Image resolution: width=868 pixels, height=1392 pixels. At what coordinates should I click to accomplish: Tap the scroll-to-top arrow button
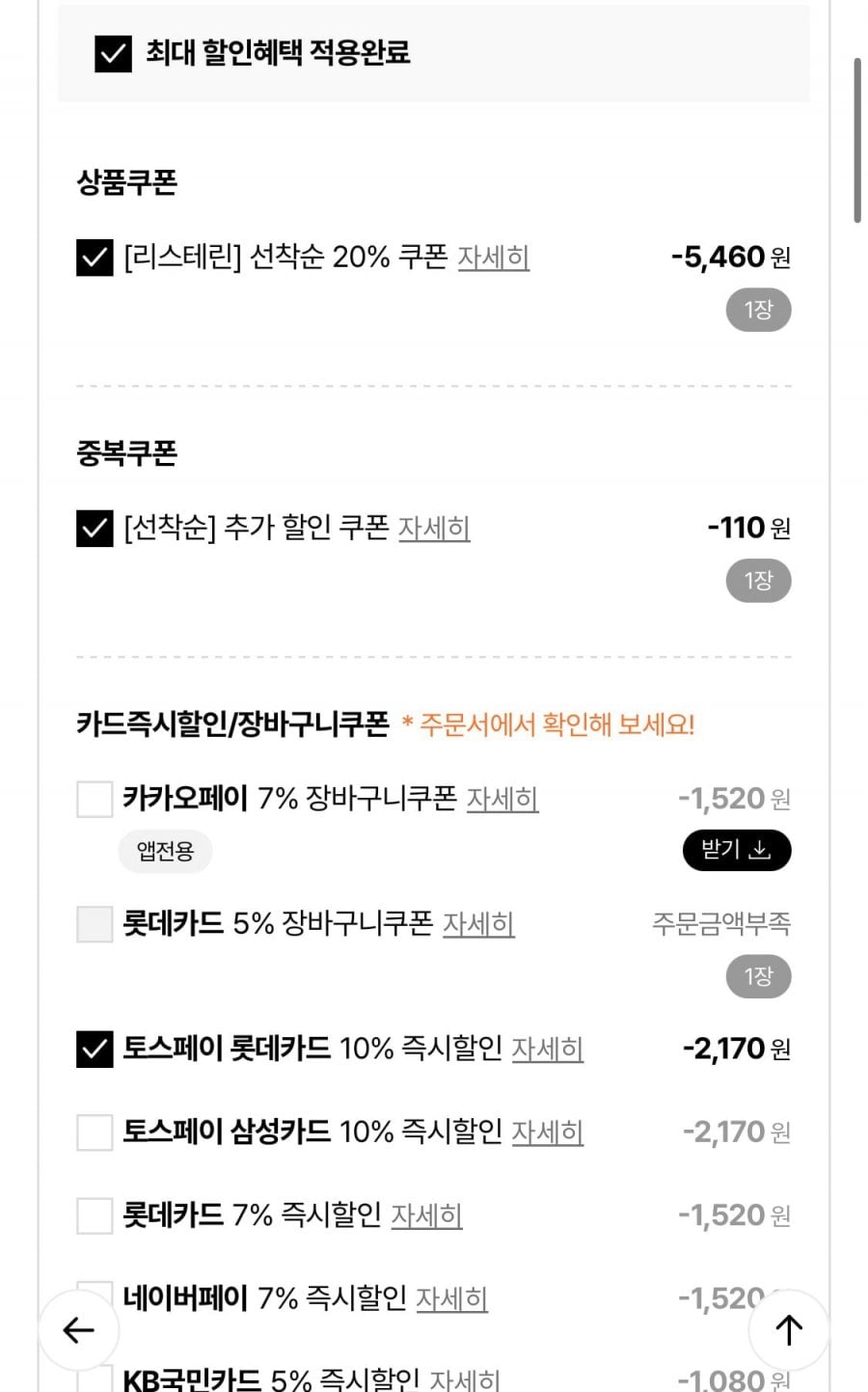pyautogui.click(x=789, y=1330)
